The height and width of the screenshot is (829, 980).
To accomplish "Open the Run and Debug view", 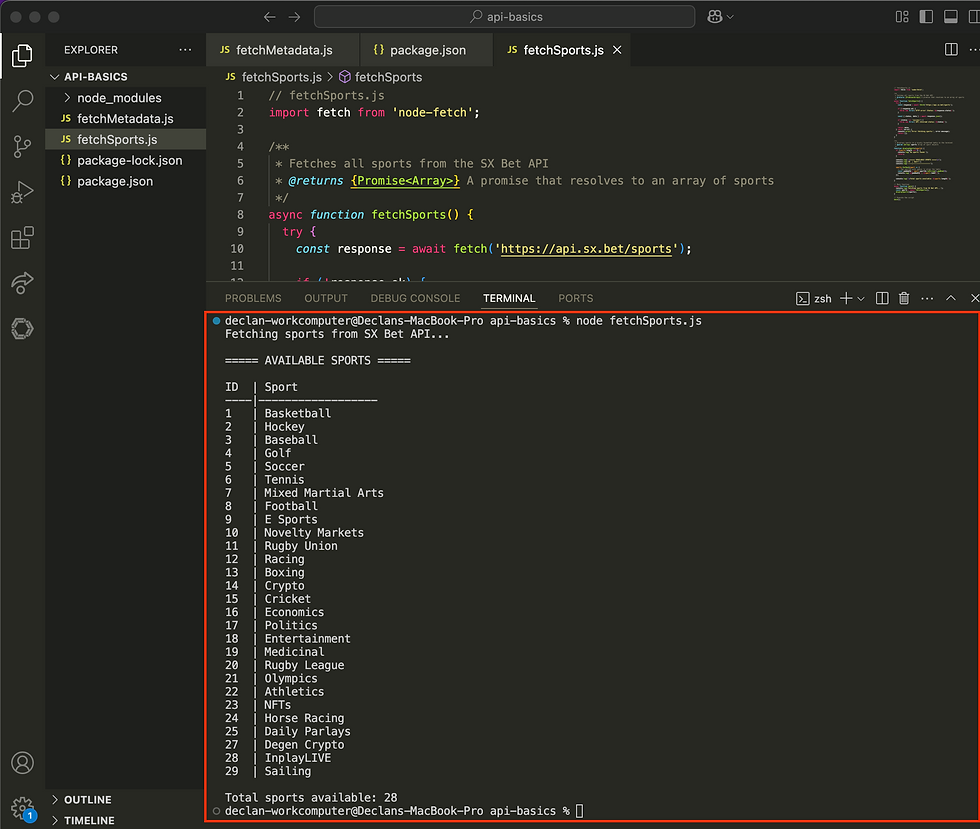I will 22,192.
